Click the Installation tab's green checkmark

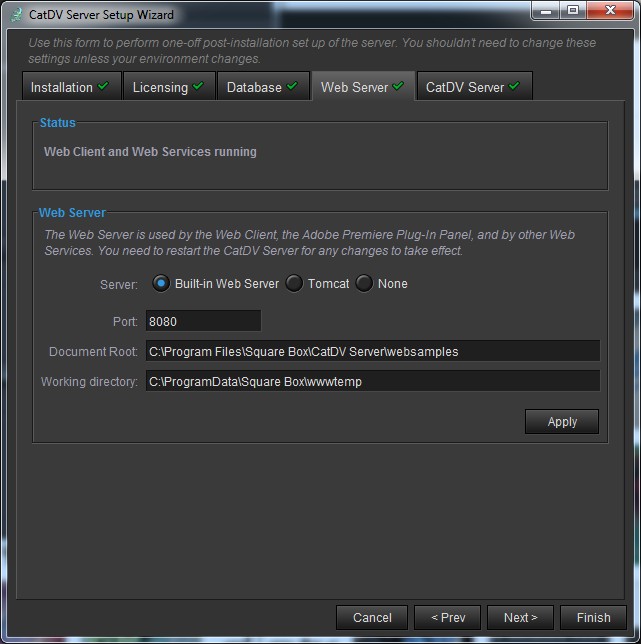103,86
